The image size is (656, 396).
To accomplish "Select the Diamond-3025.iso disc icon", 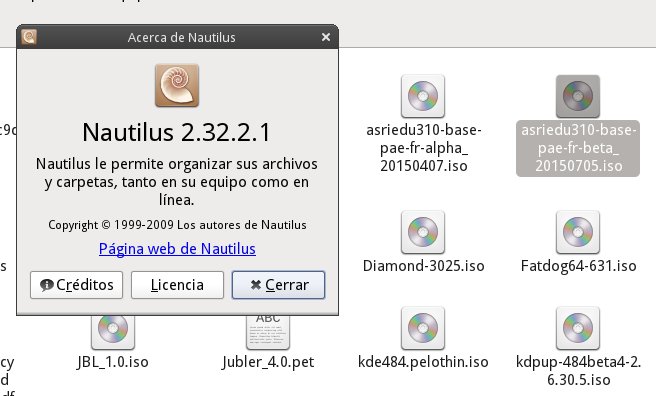I will pos(423,232).
